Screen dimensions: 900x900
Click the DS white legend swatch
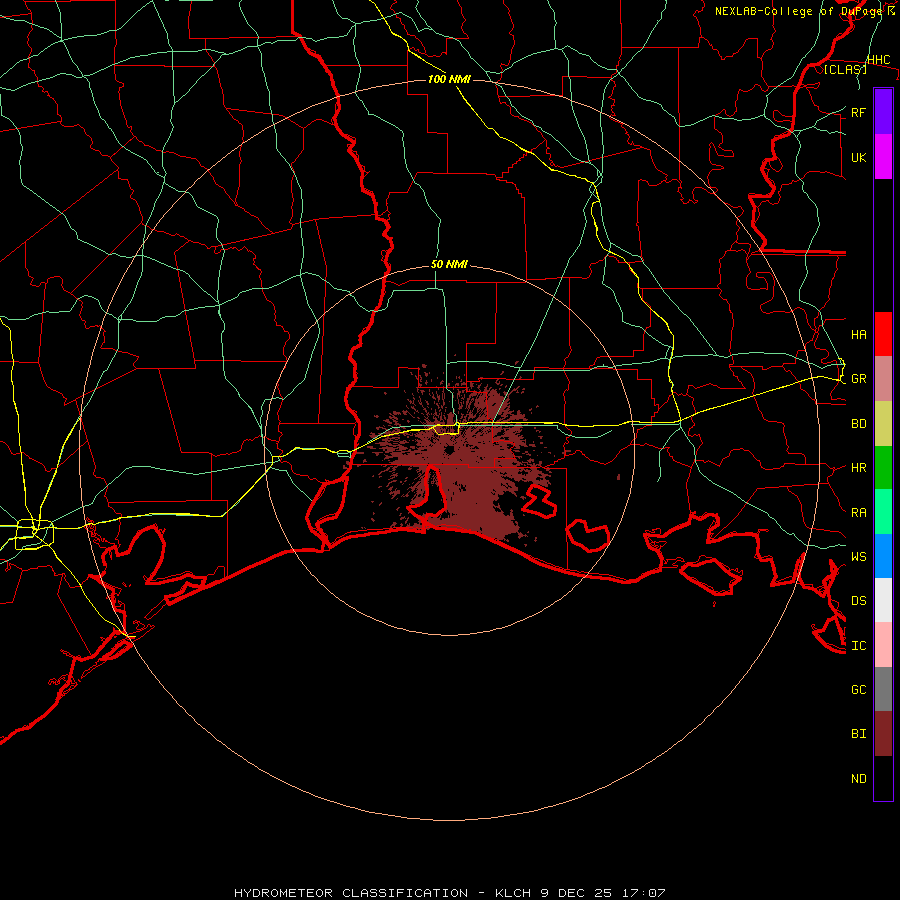point(883,600)
